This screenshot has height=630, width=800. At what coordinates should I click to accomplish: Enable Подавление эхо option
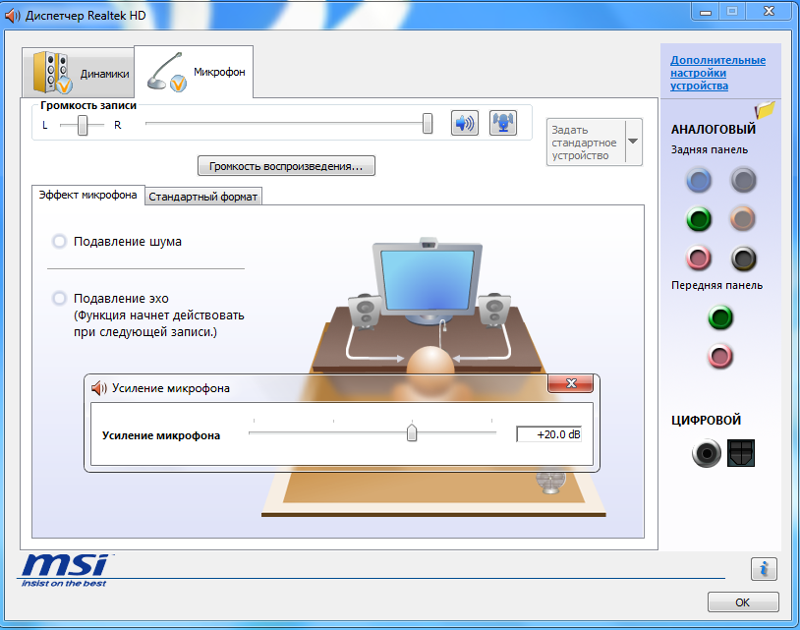(x=59, y=298)
